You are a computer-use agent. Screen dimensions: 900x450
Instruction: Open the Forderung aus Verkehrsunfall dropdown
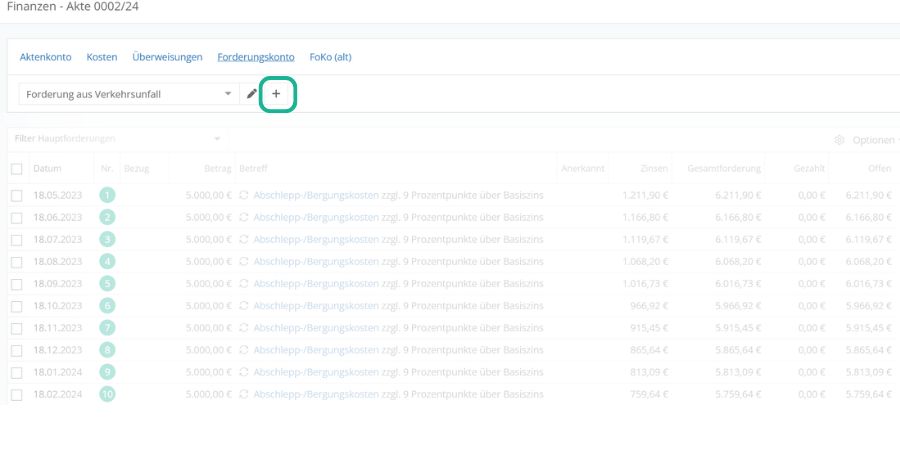point(128,94)
